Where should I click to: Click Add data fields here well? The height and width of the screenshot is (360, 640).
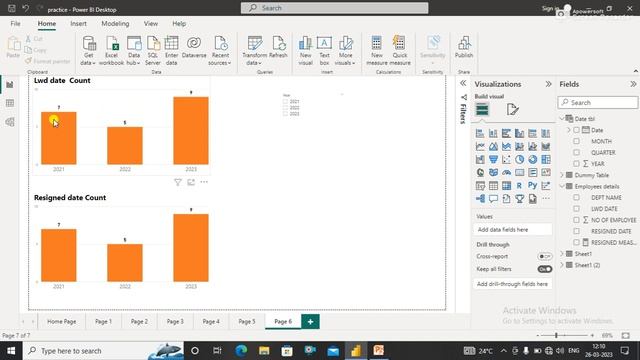(513, 230)
